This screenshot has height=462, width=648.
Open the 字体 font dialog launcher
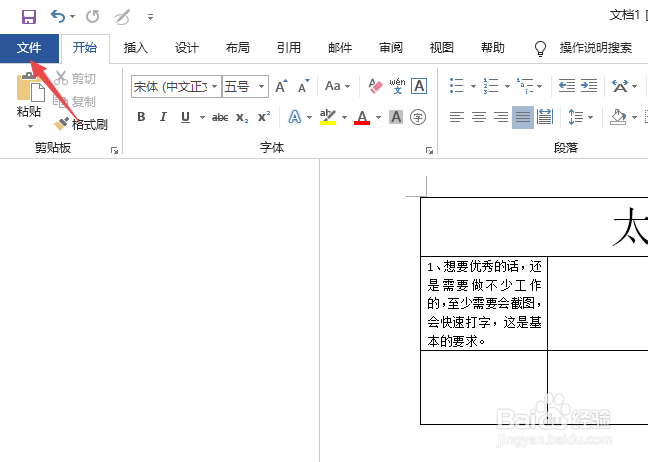click(429, 150)
